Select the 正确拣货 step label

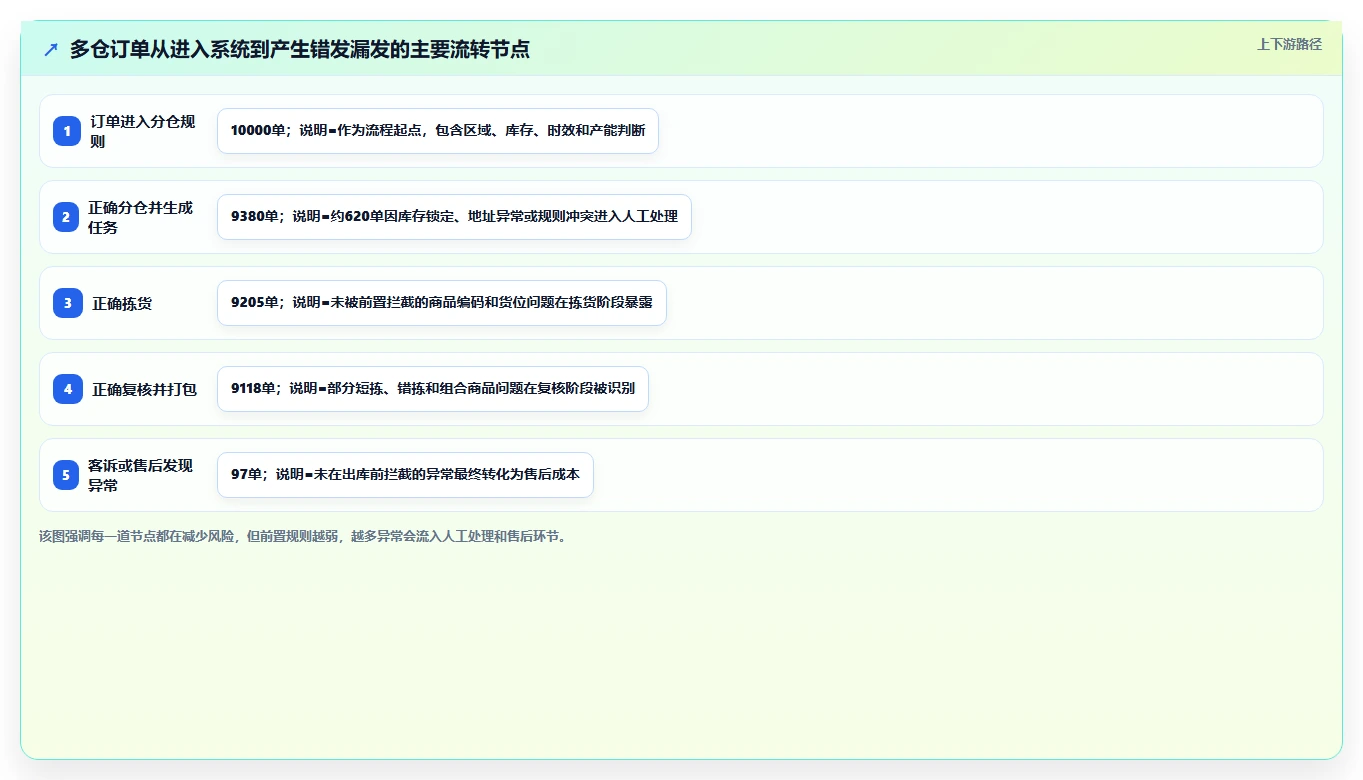pos(122,303)
